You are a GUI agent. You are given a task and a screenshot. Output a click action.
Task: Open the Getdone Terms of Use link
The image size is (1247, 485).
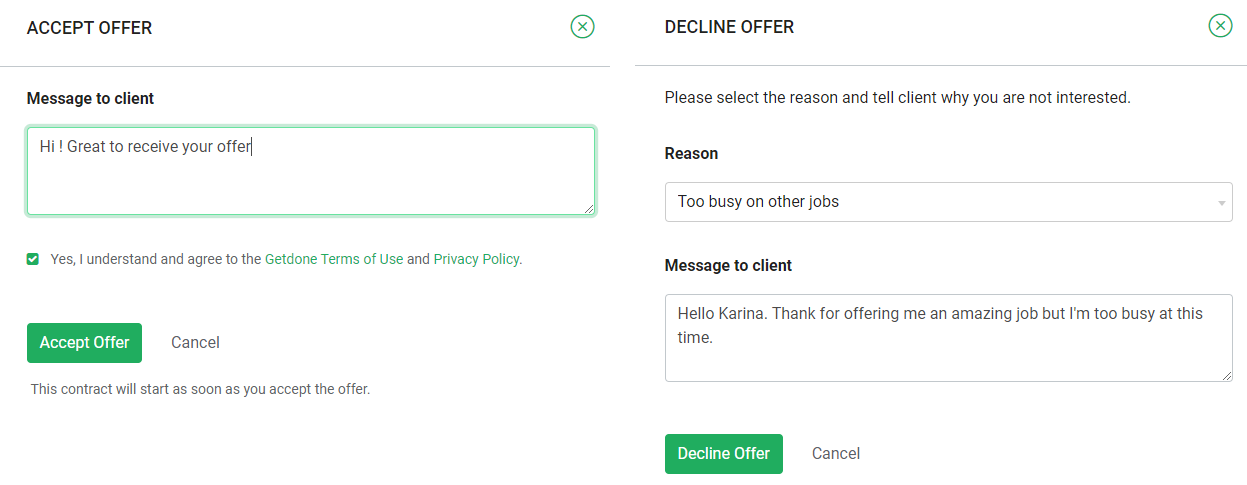tap(334, 259)
